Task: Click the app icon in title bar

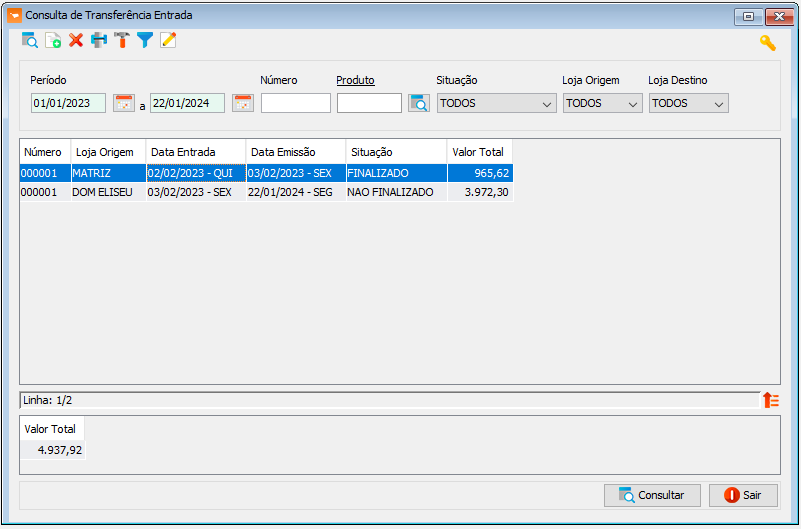Action: click(x=14, y=15)
